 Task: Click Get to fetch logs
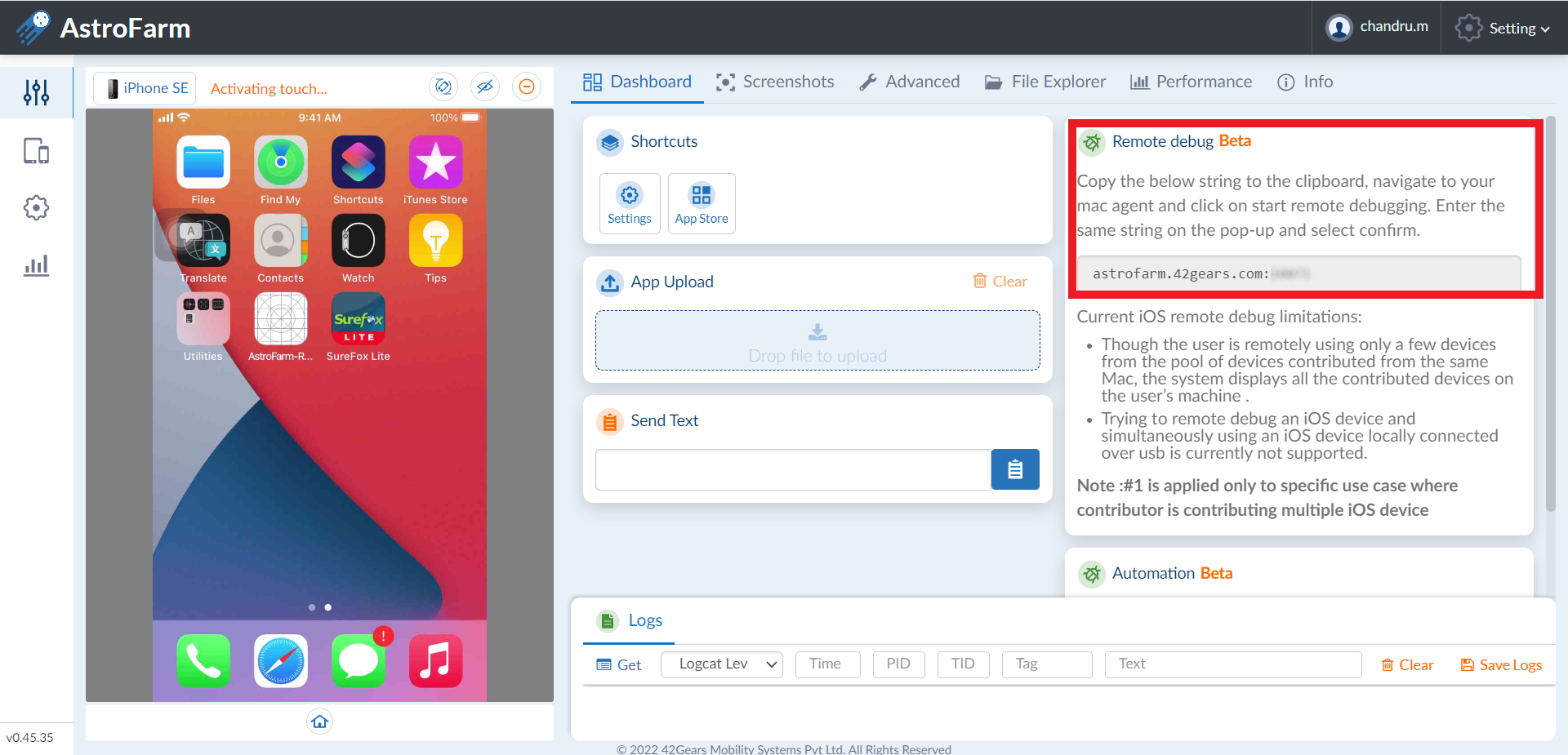pyautogui.click(x=618, y=664)
